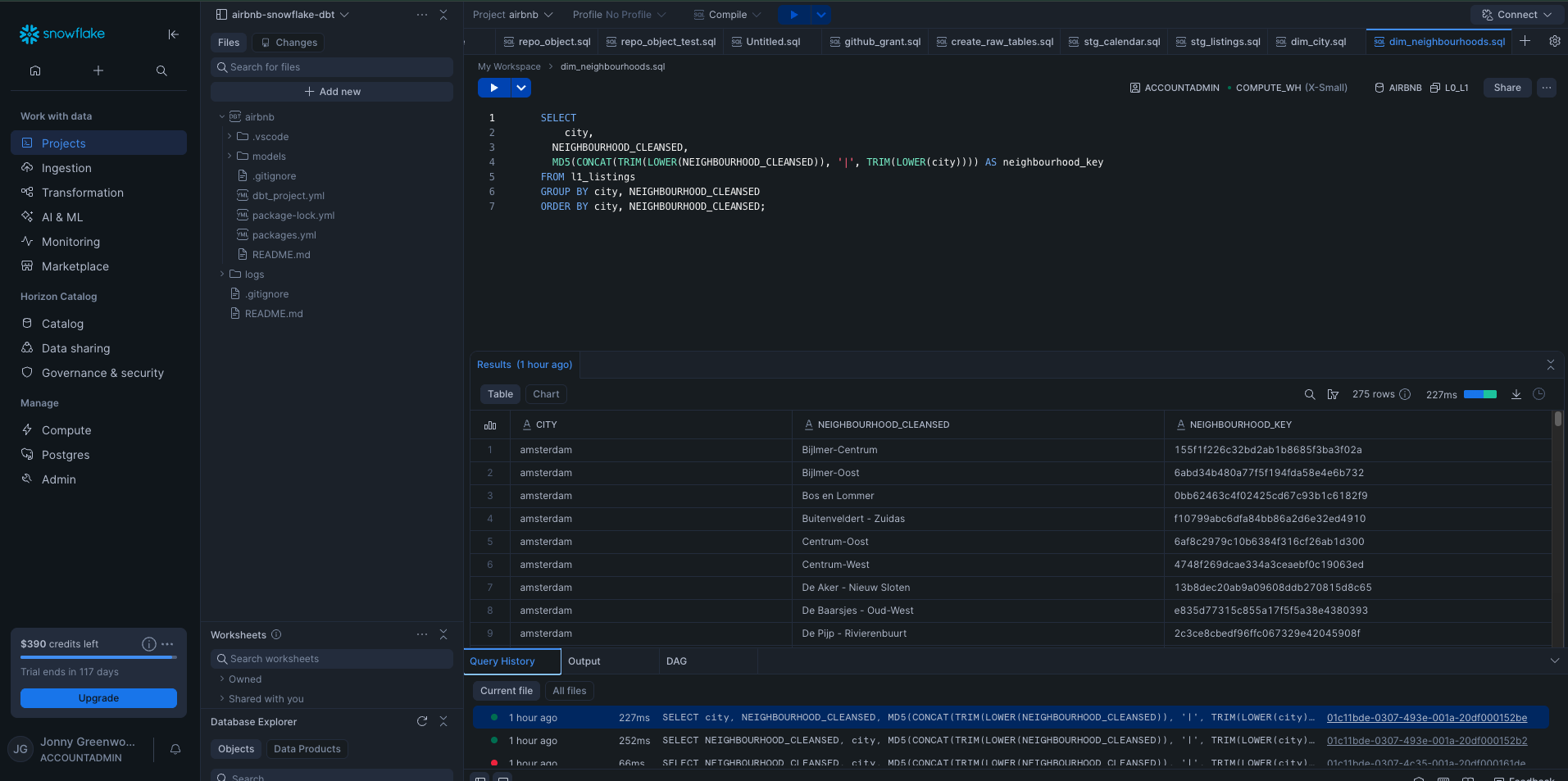Click the query duration color bar
The width and height of the screenshot is (1568, 781).
pyautogui.click(x=1479, y=394)
